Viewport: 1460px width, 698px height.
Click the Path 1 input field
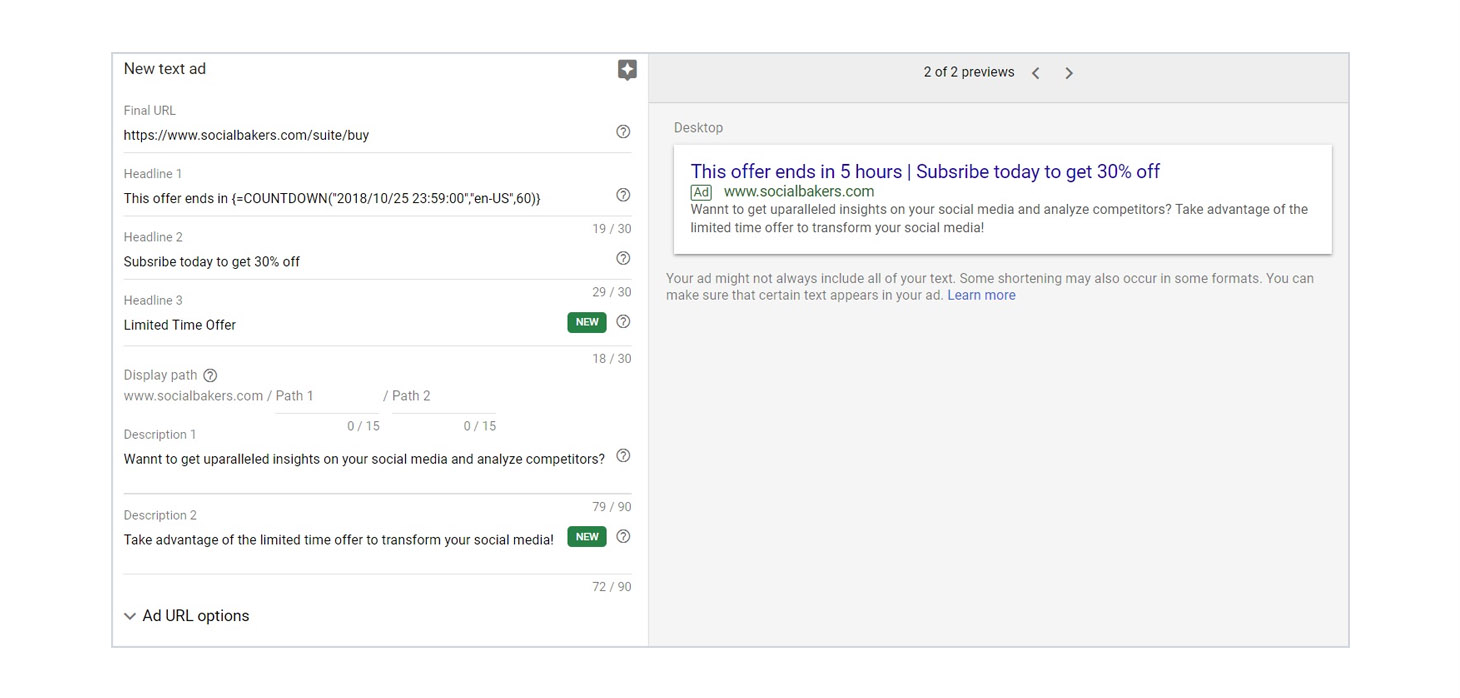click(328, 397)
